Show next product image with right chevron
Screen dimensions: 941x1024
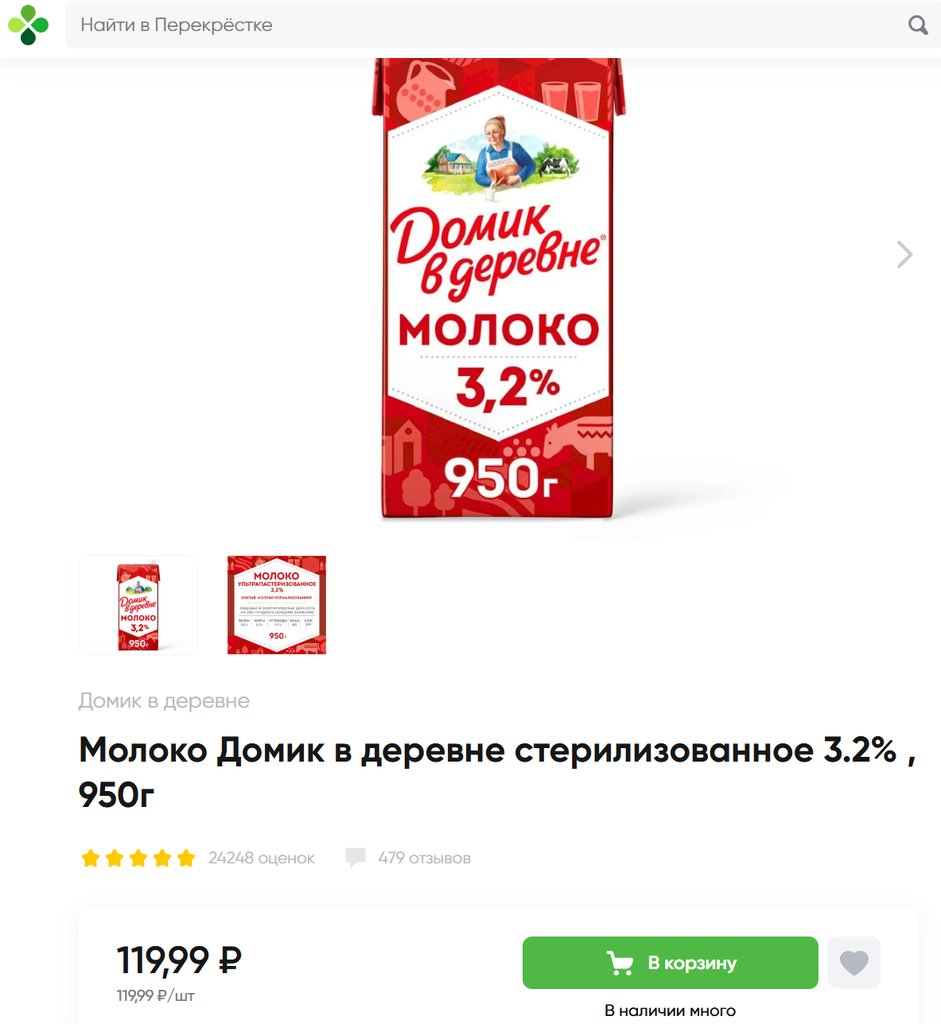[904, 254]
